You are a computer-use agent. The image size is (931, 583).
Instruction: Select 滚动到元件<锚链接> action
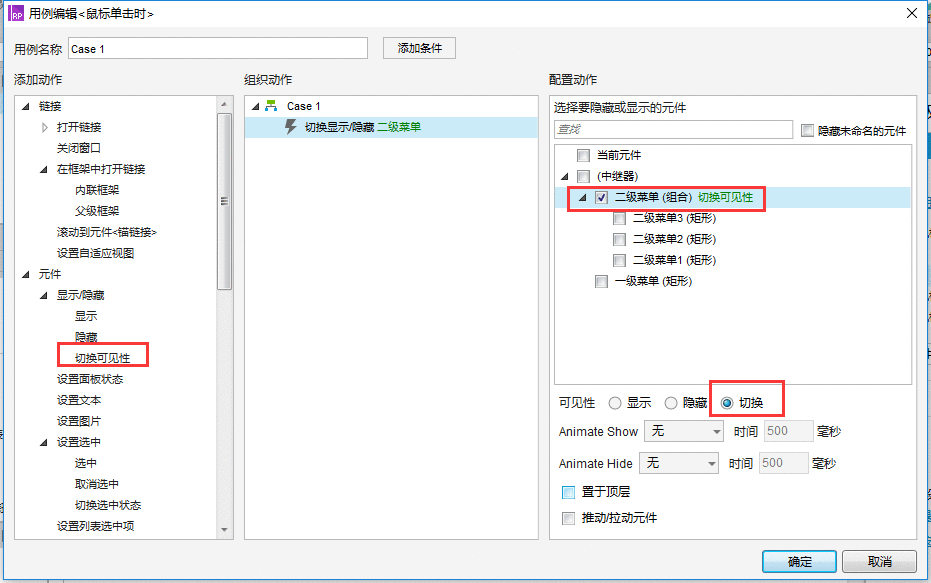pyautogui.click(x=107, y=232)
